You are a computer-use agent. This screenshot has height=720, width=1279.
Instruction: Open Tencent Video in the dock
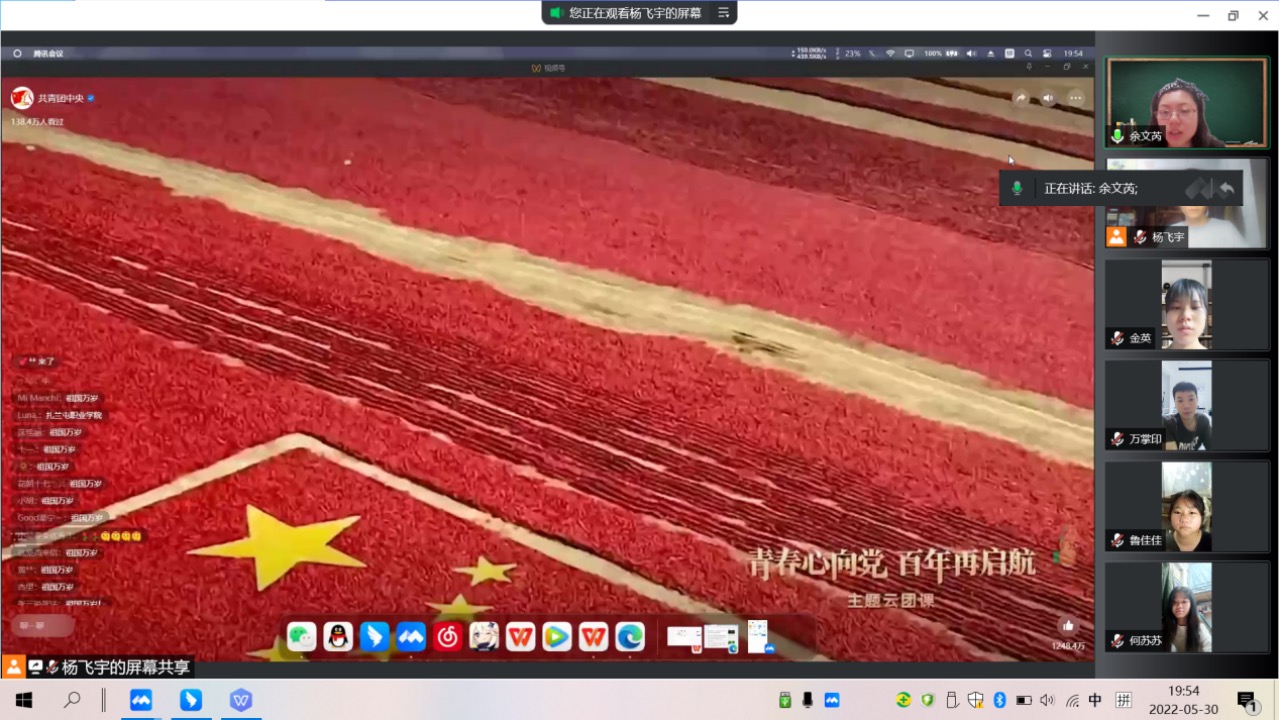click(x=557, y=636)
